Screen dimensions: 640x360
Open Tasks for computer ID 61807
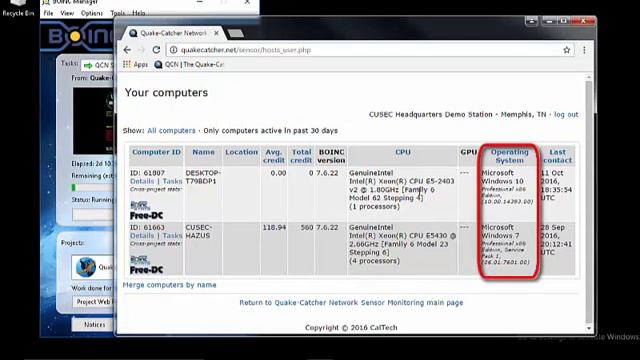click(x=172, y=181)
